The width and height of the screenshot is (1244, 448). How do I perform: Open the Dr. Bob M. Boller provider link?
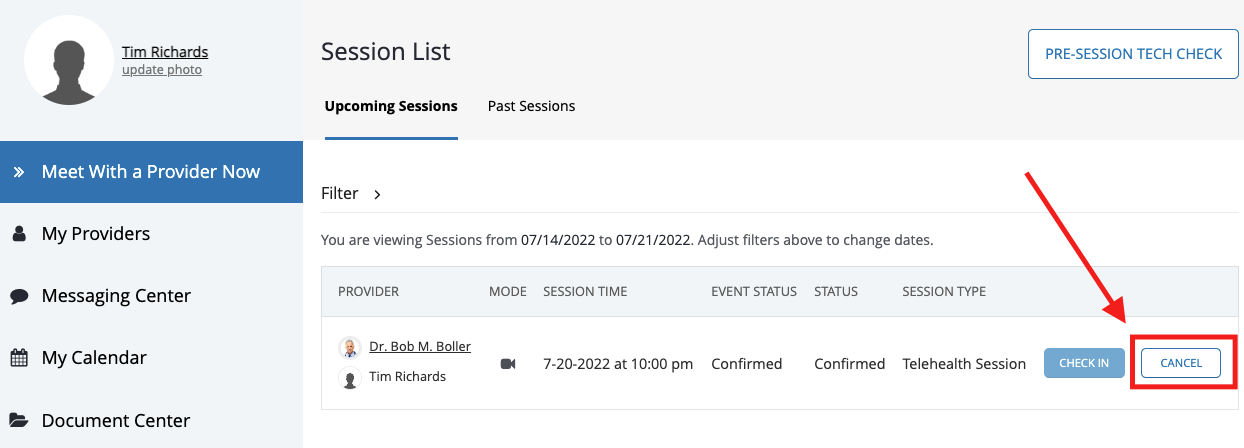pos(420,347)
